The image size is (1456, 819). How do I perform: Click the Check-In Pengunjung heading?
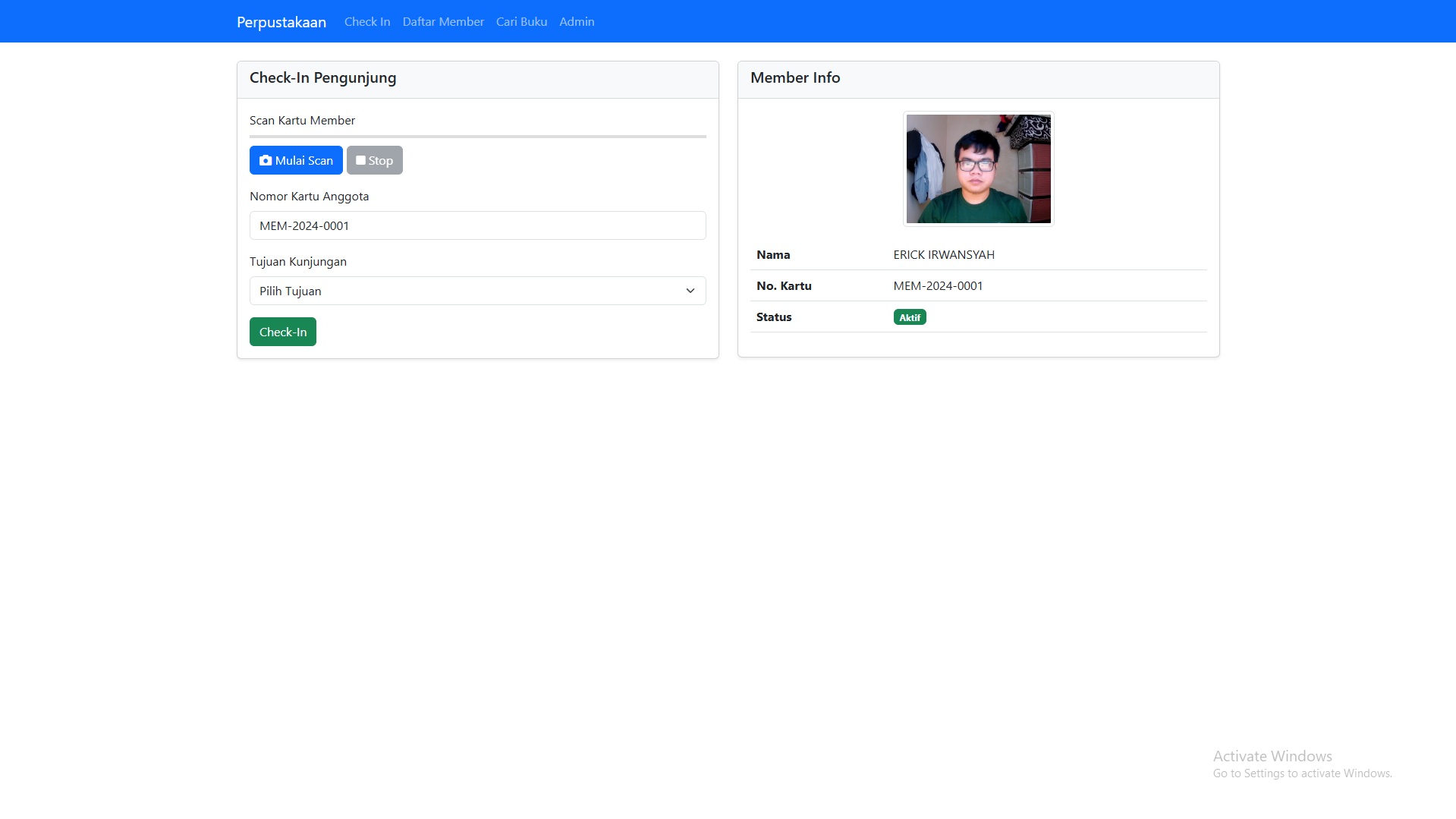(x=323, y=77)
